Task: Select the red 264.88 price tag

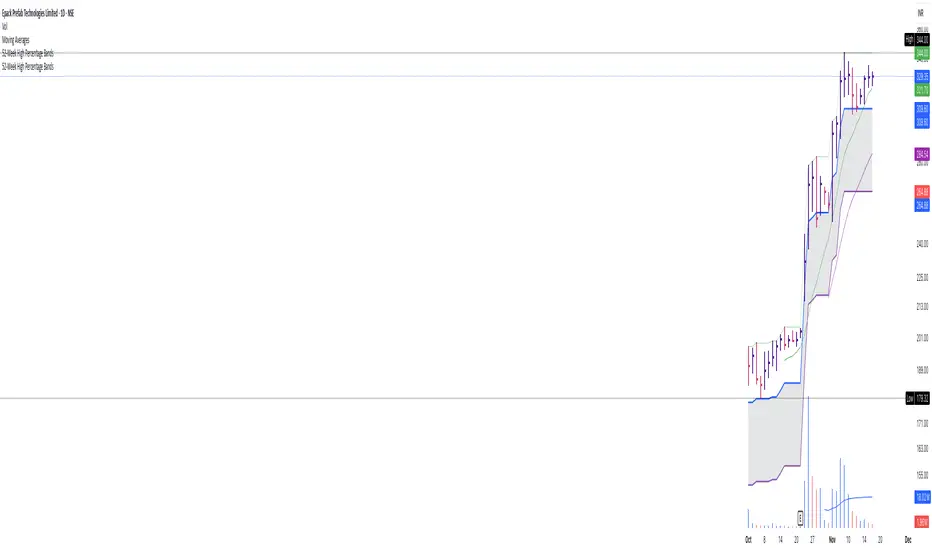Action: pos(922,191)
